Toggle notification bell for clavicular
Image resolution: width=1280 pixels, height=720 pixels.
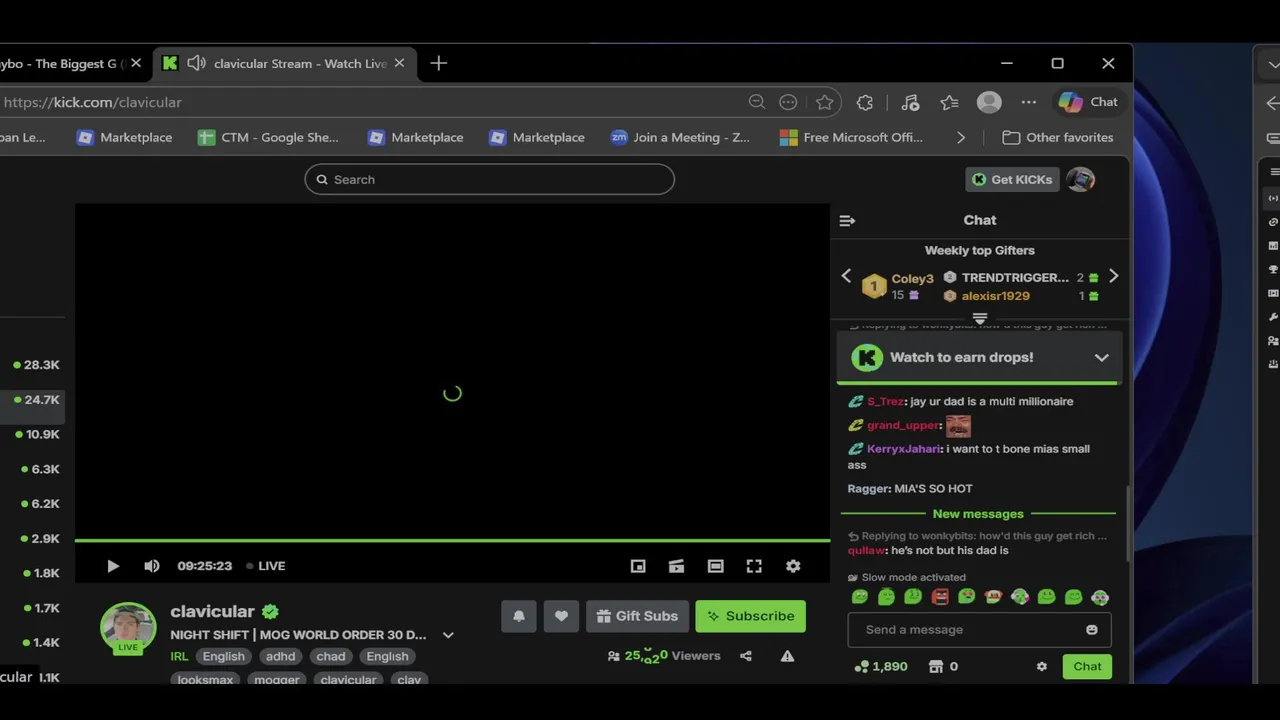(519, 616)
